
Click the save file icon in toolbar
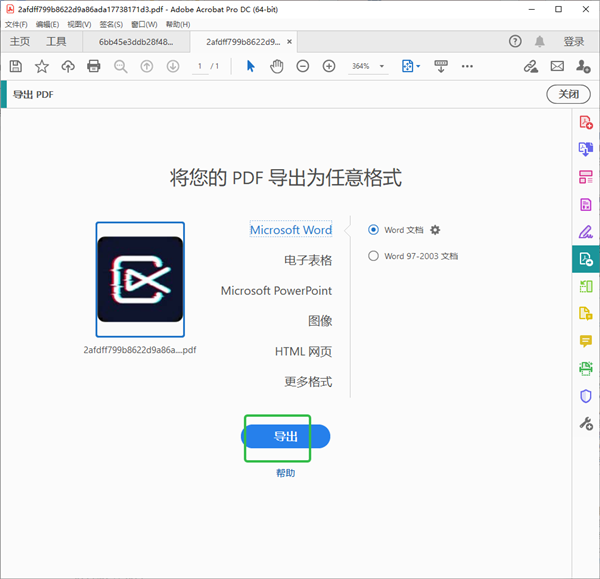[15, 66]
